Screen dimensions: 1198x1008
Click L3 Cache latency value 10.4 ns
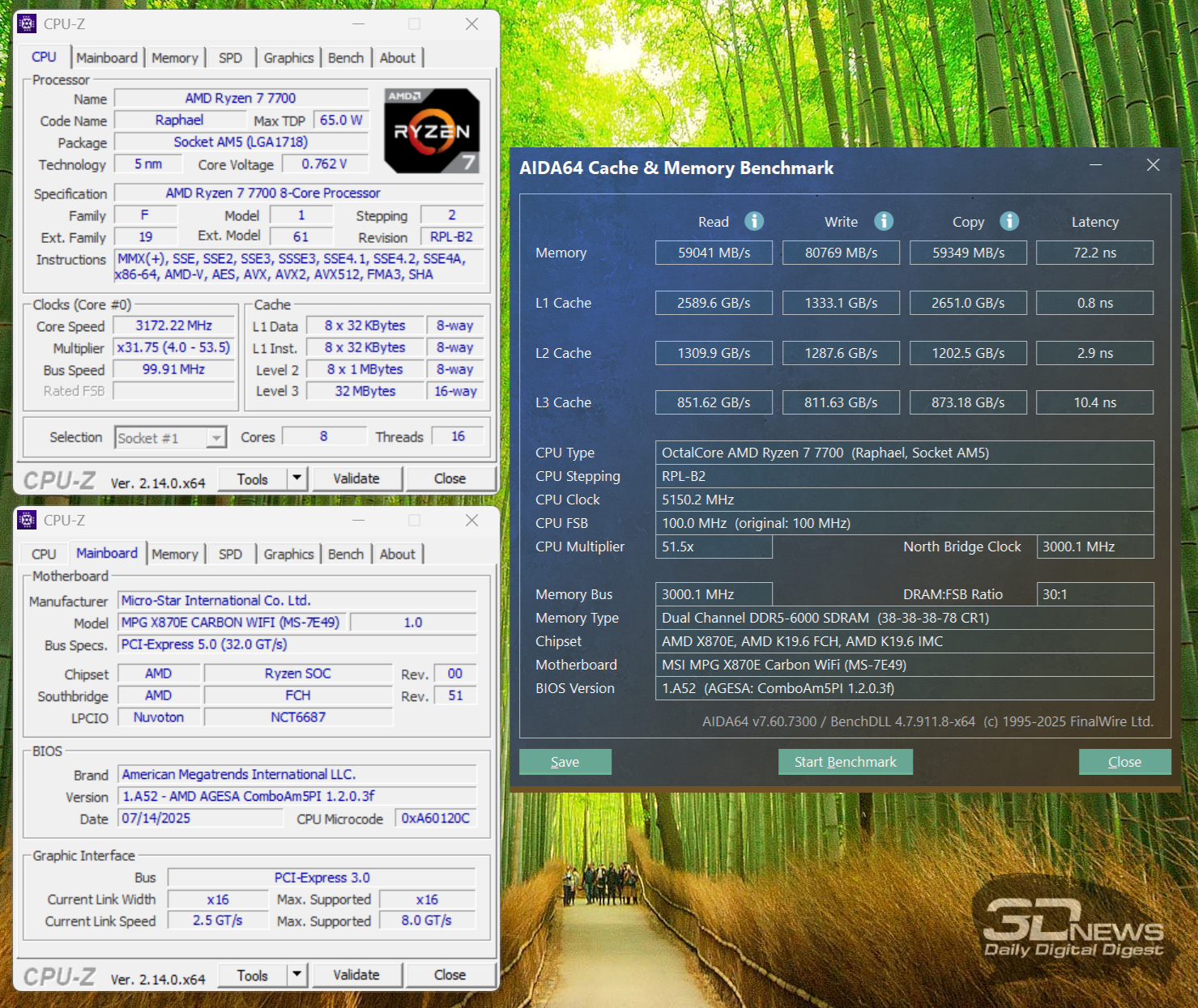coord(1094,402)
